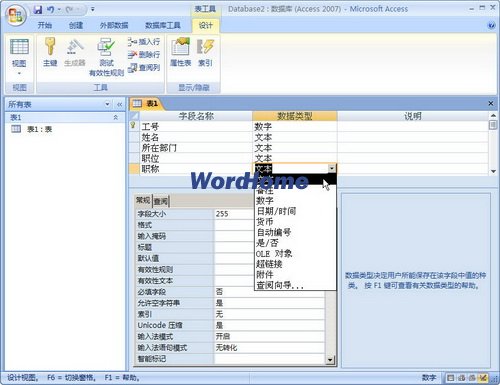Screen dimensions: 500x385
Task: Click field name cell 职称
Action: click(196, 169)
